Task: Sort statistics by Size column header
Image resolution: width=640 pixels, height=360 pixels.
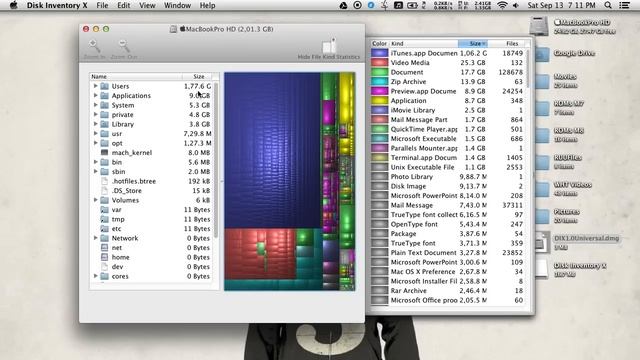Action: (x=473, y=43)
